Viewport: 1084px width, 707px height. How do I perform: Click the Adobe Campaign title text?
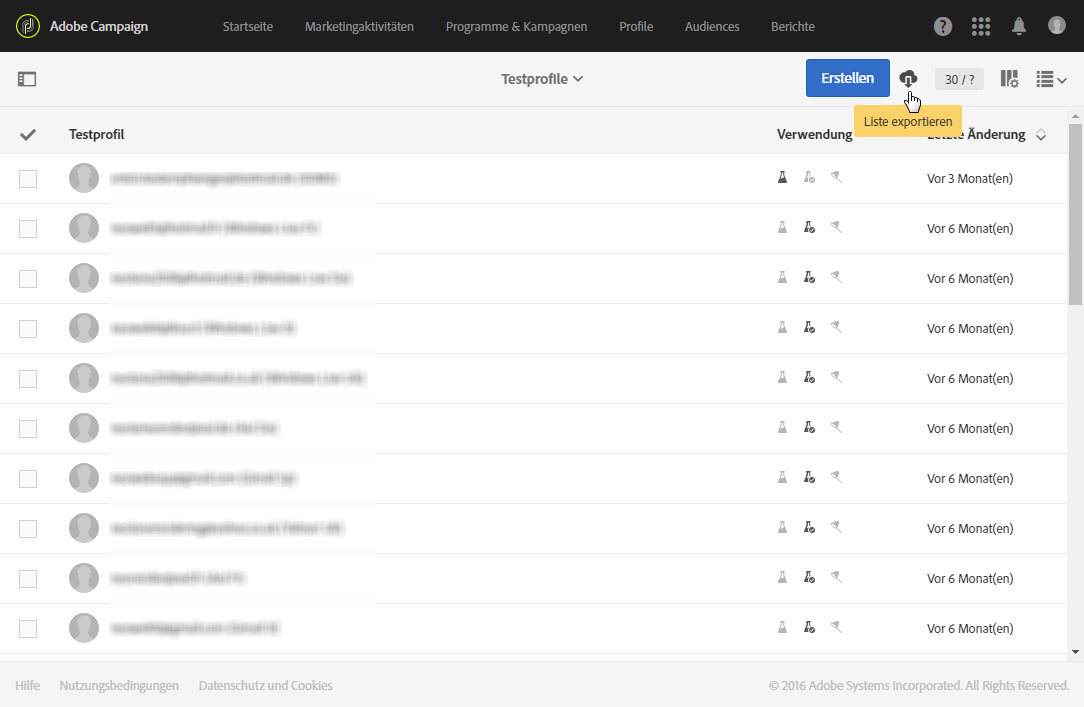[99, 26]
